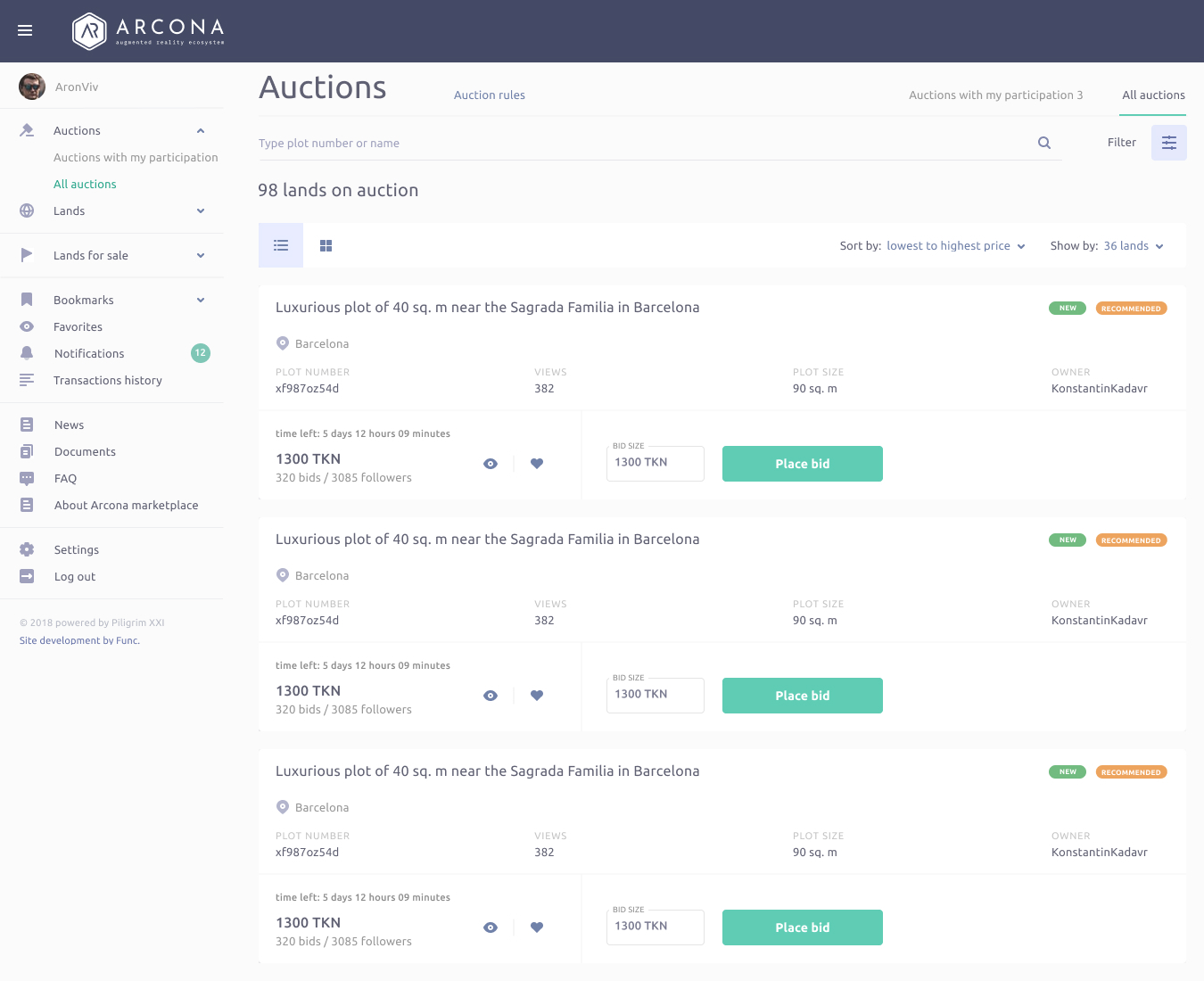Favorite the second auction with heart

(537, 696)
